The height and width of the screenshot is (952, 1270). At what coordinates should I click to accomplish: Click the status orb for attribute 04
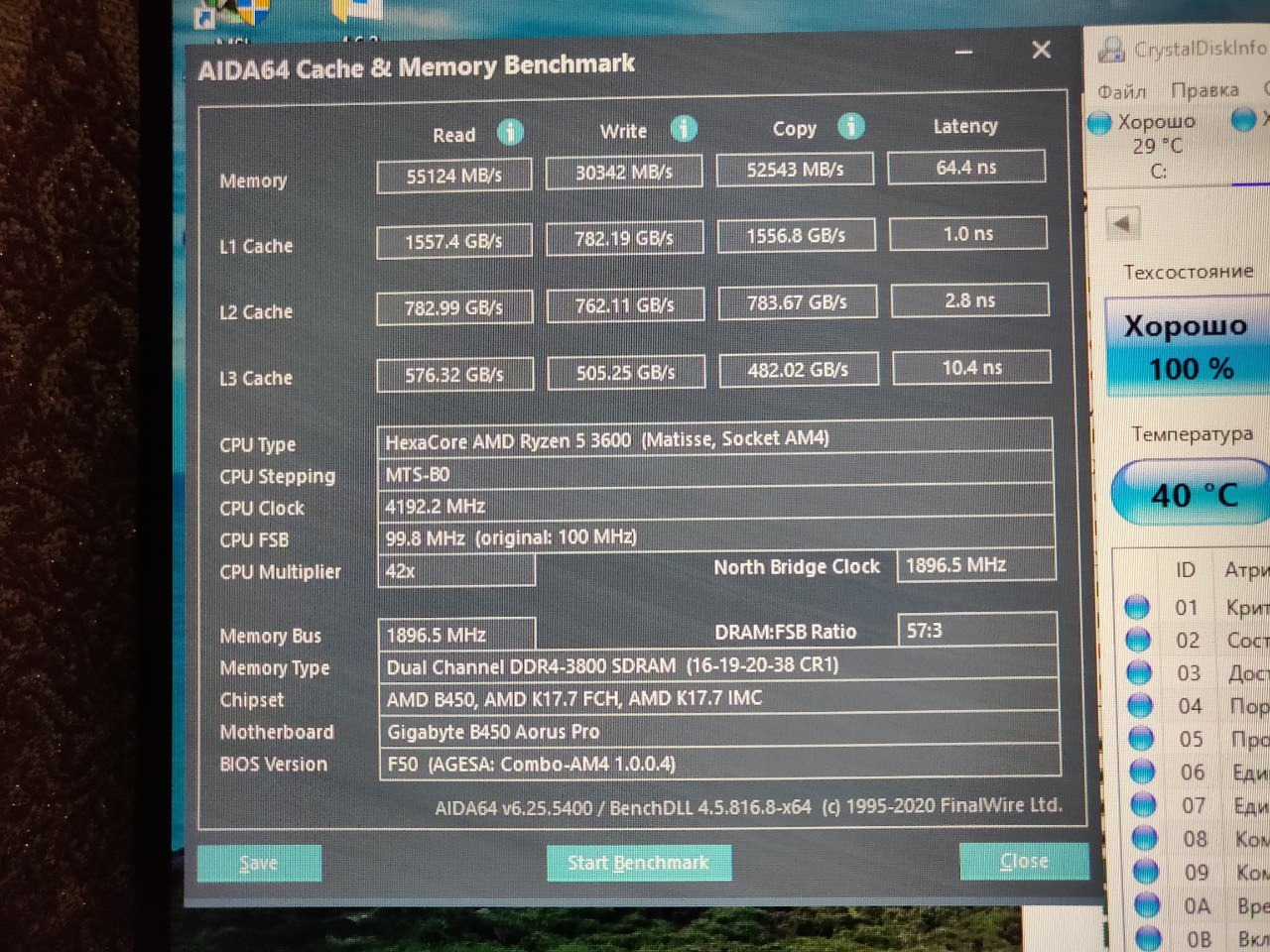click(1140, 706)
